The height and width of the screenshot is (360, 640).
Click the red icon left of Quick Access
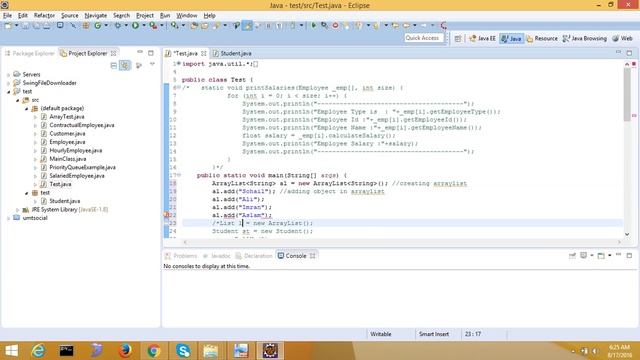(x=444, y=25)
